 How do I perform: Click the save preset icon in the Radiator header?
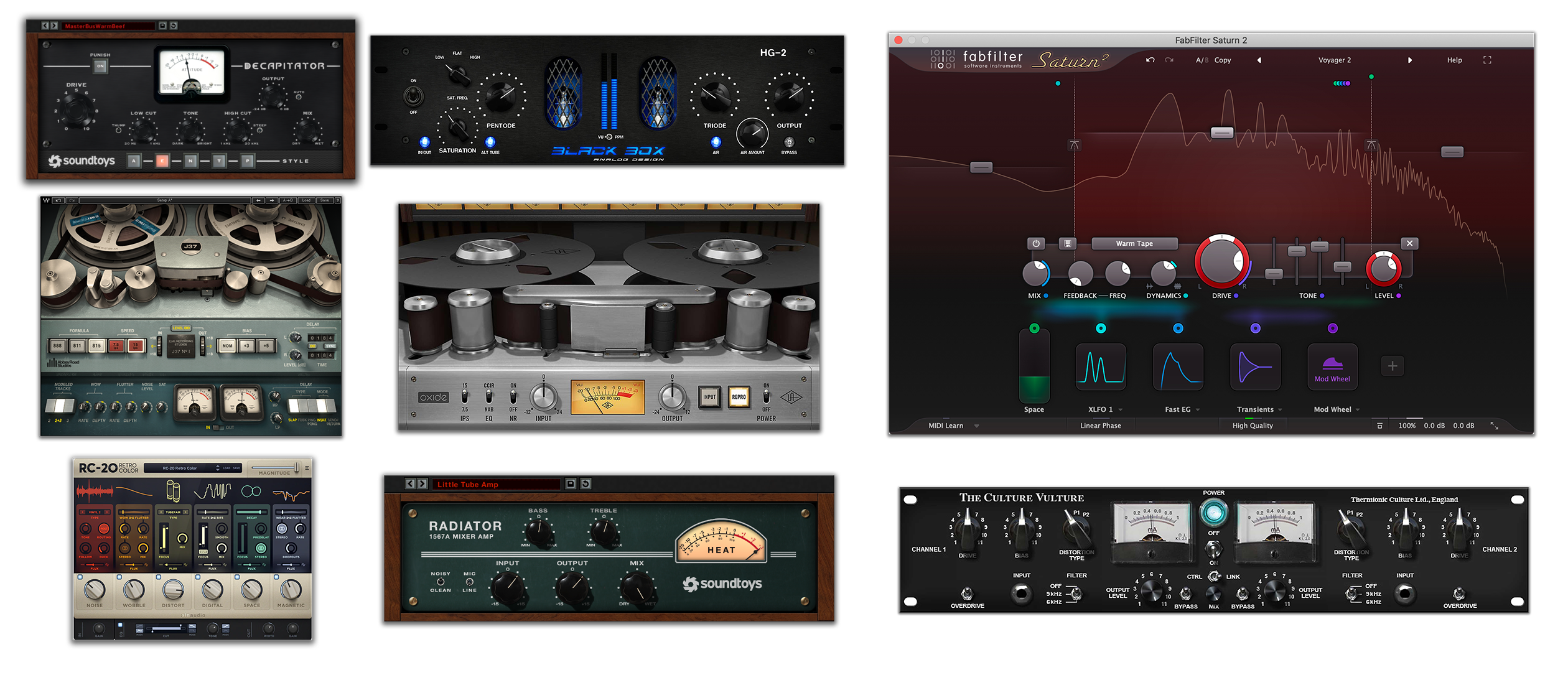(571, 483)
